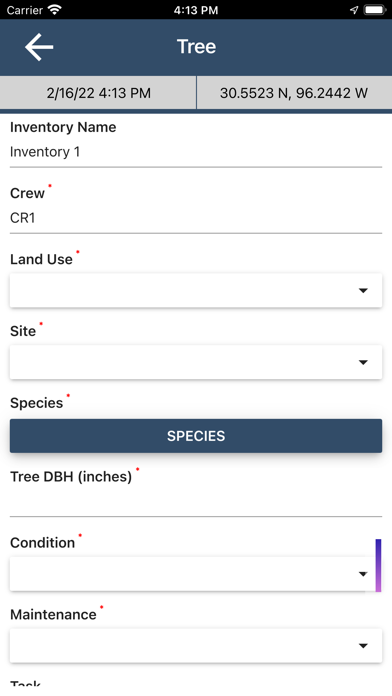Tap the back arrow in header

(39, 47)
